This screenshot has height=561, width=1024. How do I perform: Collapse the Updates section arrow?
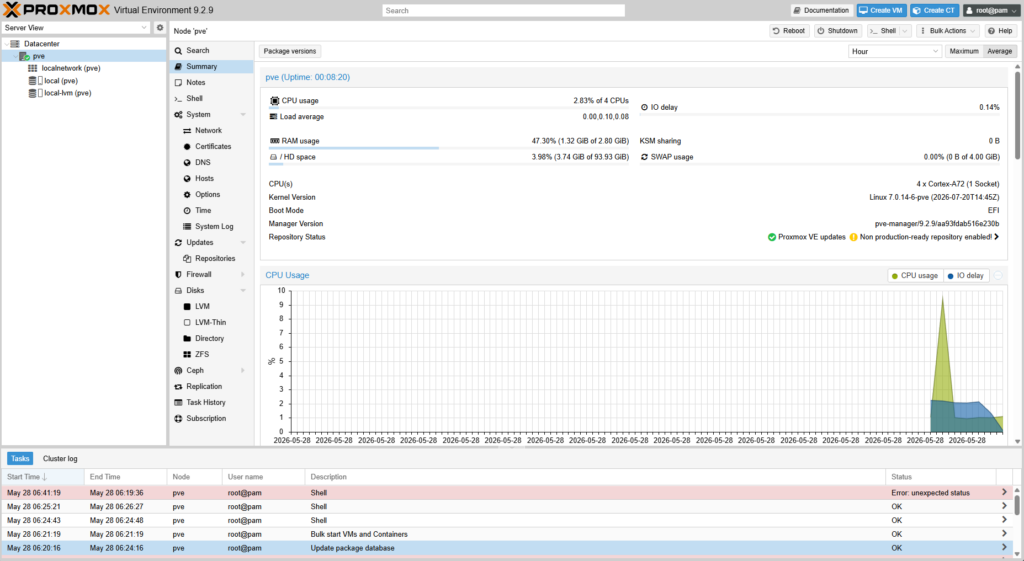coord(243,242)
